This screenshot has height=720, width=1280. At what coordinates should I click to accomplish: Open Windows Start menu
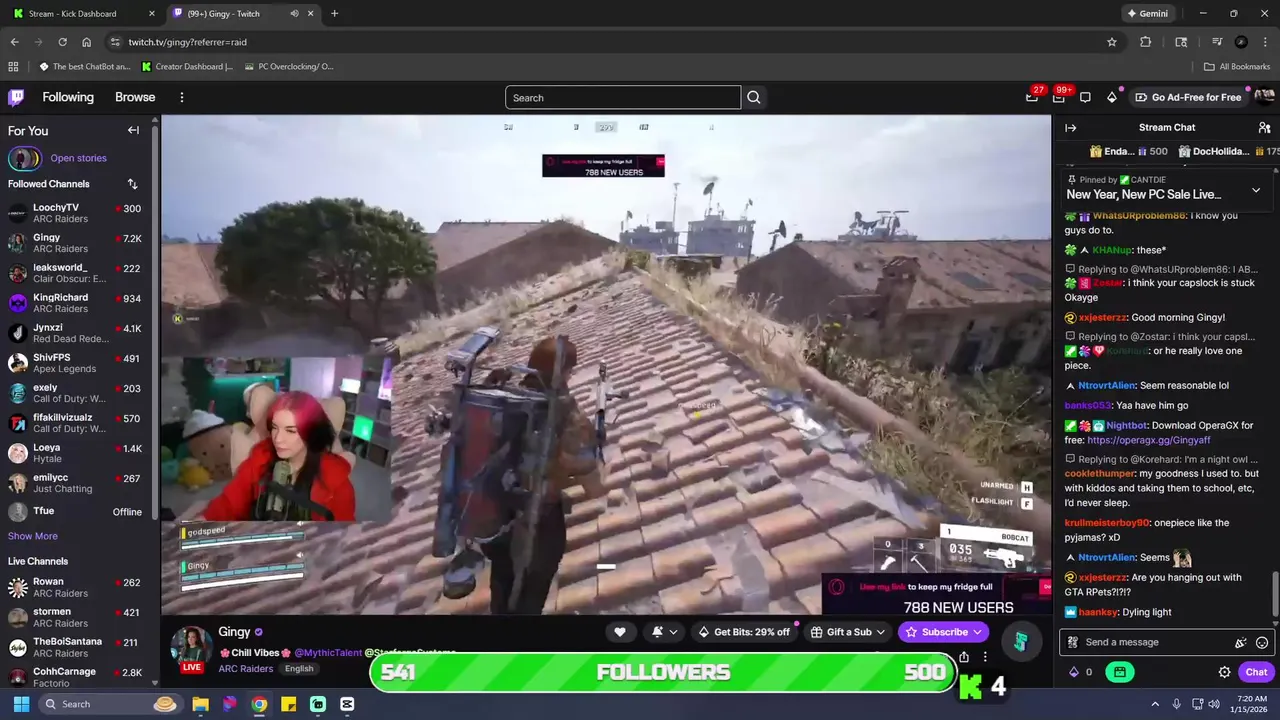[x=21, y=704]
